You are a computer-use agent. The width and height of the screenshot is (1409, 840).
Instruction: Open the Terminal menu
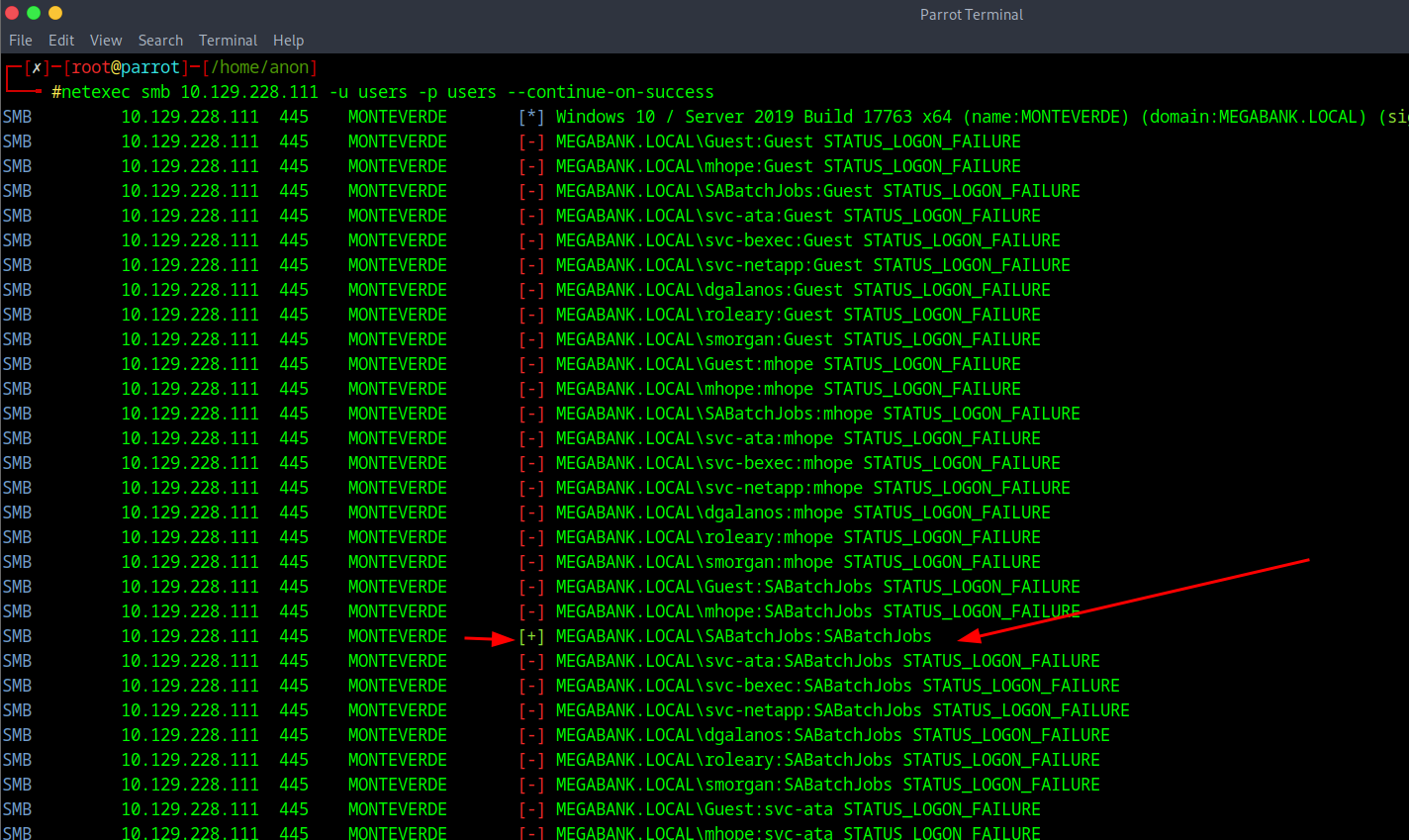(x=228, y=41)
